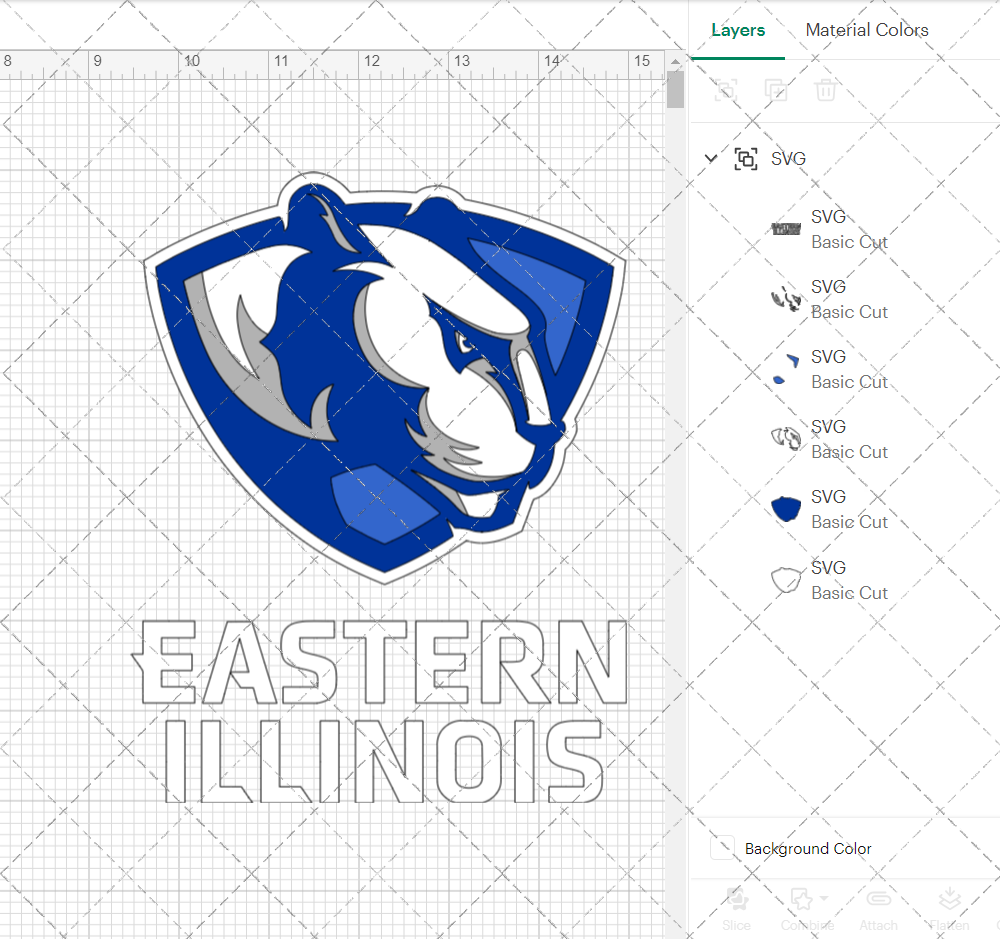
Task: Click the Slice tool
Action: [x=737, y=908]
